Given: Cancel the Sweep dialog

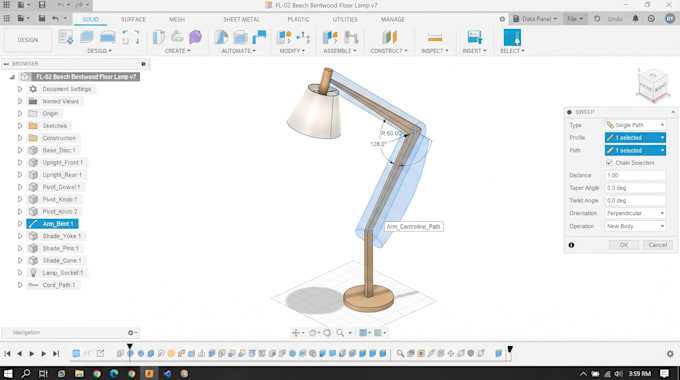Looking at the screenshot, I should point(657,245).
